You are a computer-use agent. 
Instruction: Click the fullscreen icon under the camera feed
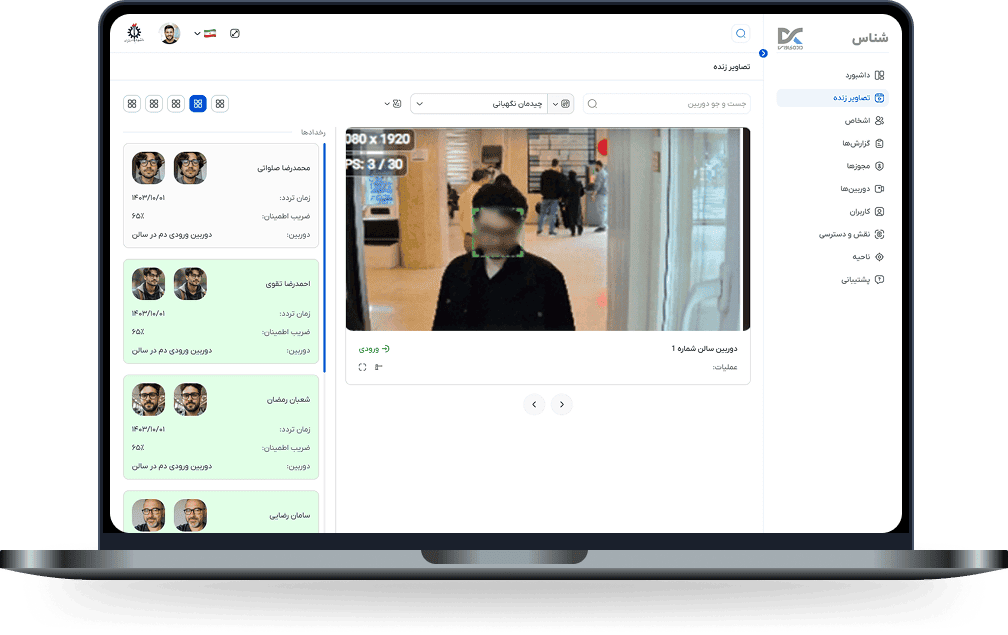click(362, 367)
